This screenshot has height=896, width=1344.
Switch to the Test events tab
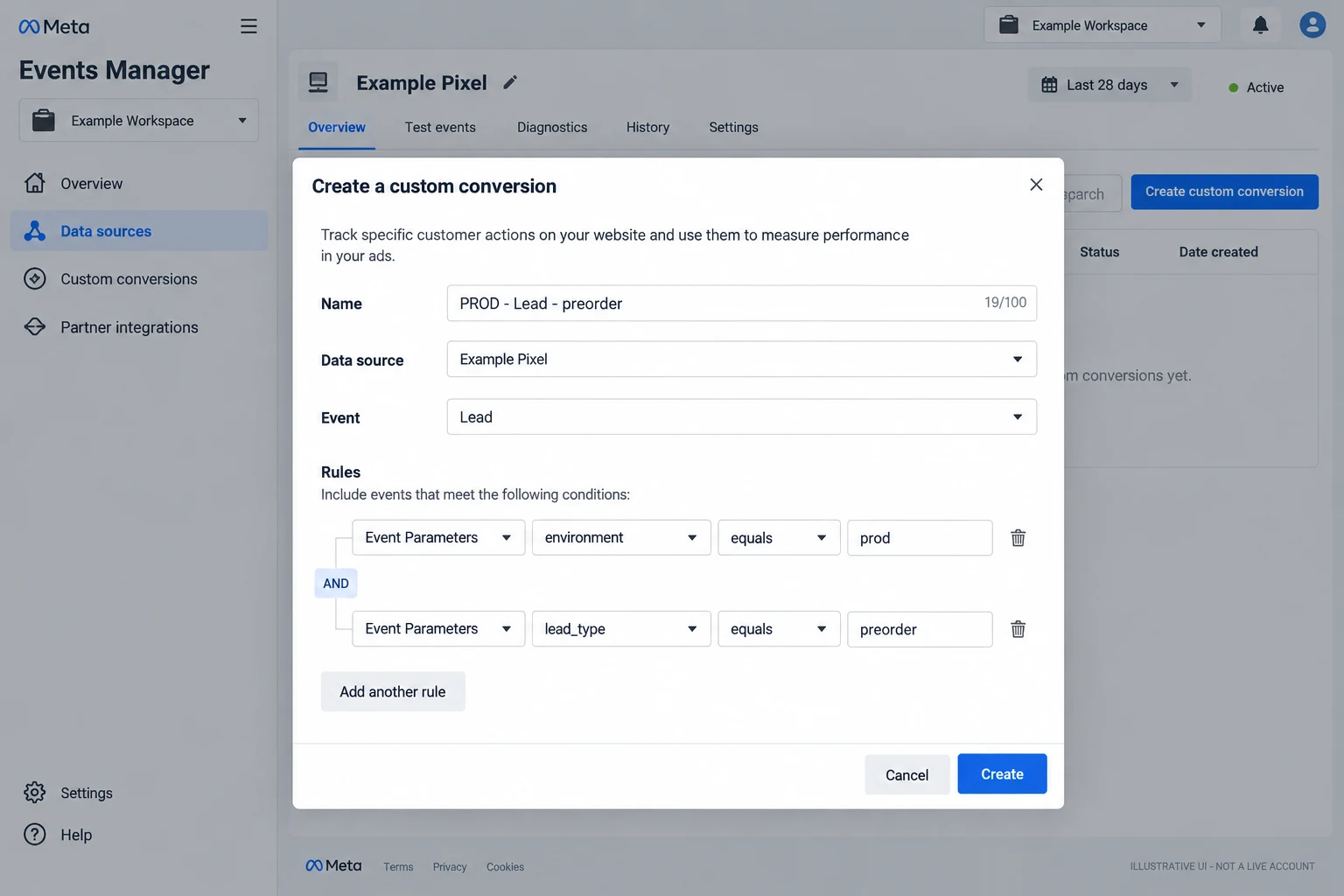(x=440, y=128)
